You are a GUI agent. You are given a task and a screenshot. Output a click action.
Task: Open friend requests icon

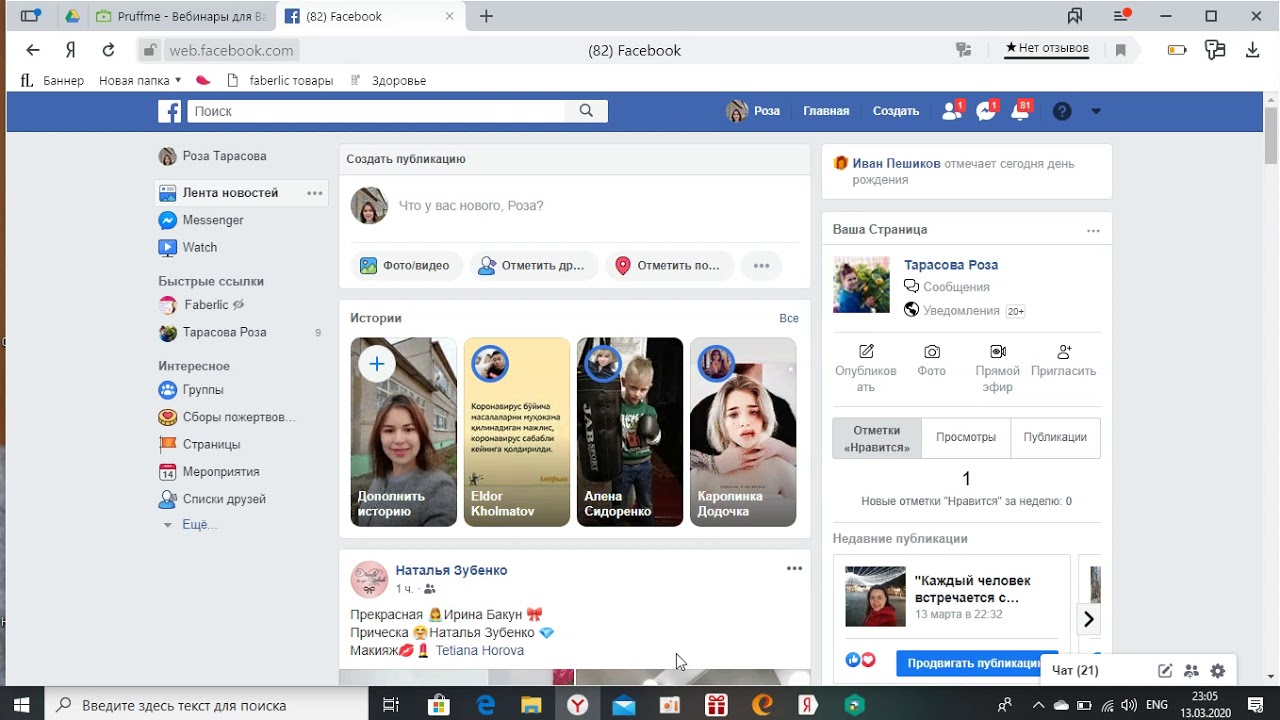click(952, 111)
